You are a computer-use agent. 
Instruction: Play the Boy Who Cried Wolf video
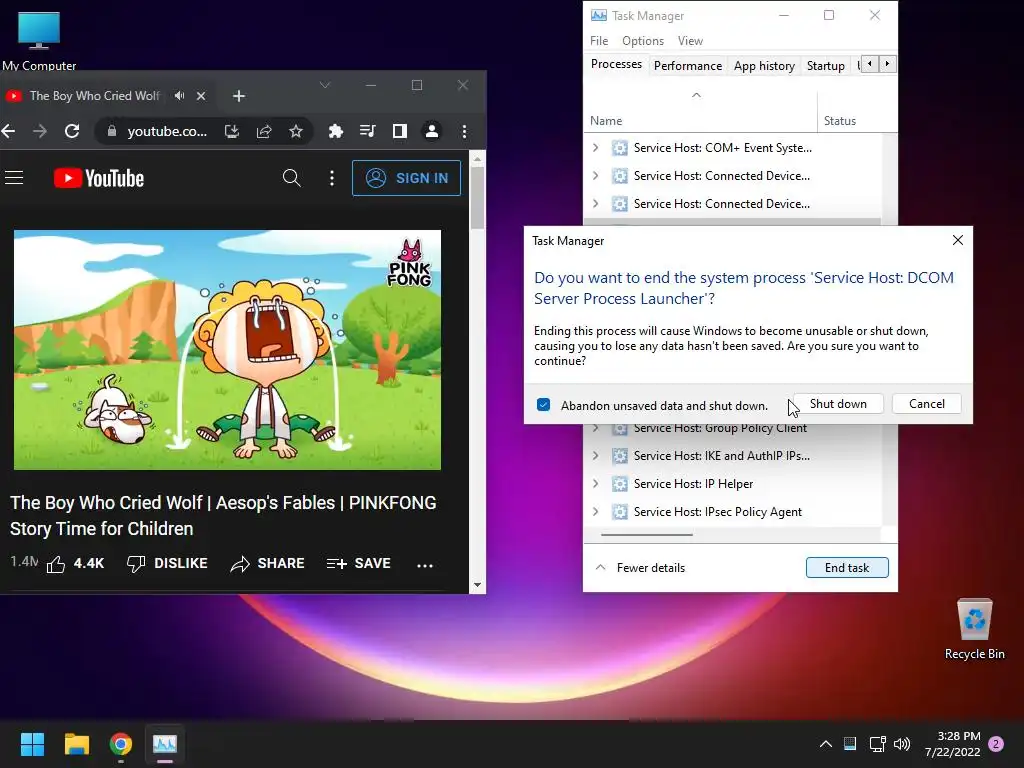tap(227, 350)
